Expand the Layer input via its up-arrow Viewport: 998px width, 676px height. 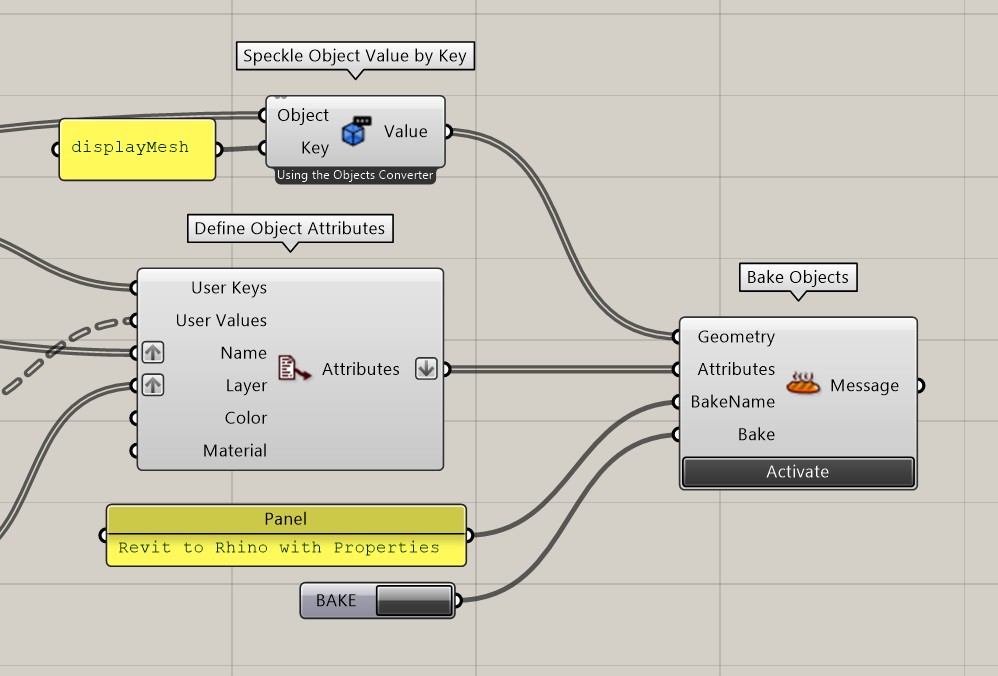coord(152,385)
